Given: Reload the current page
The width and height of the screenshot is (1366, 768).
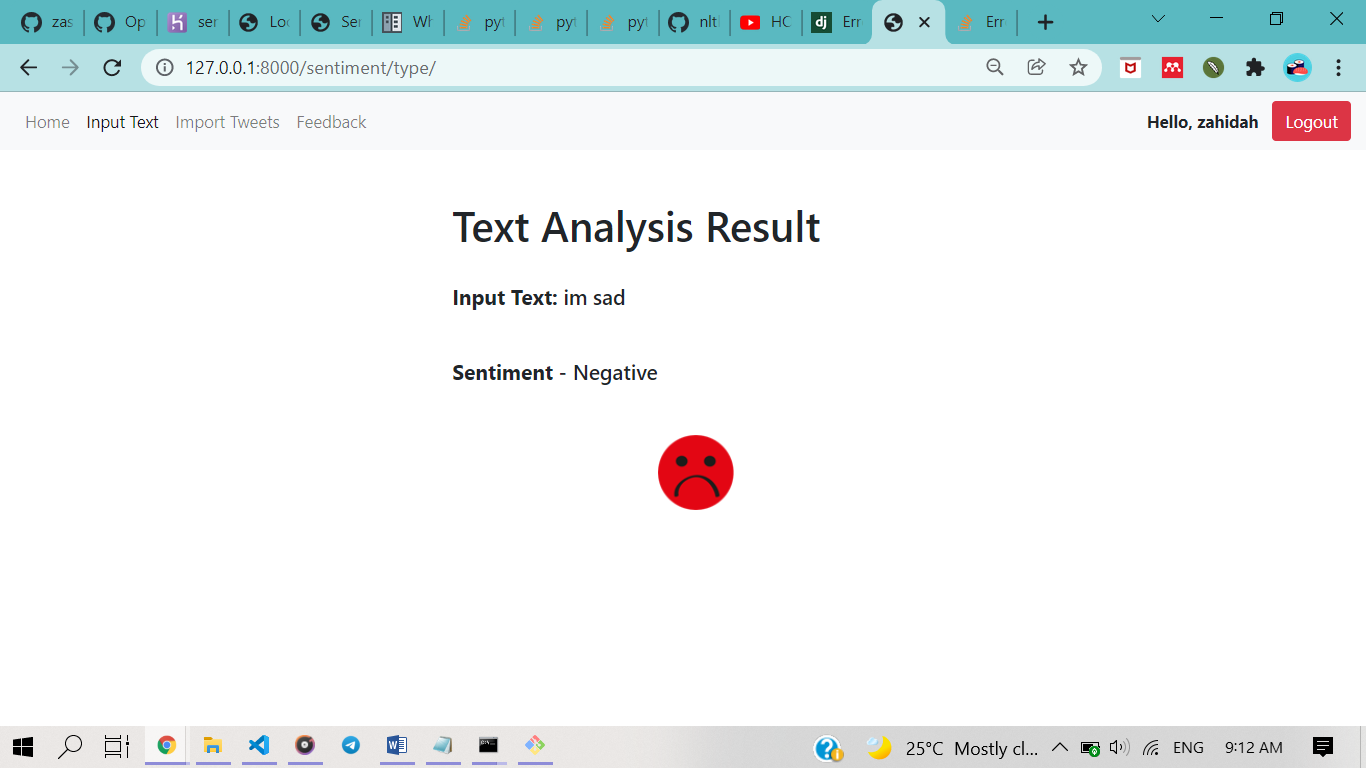Looking at the screenshot, I should pyautogui.click(x=112, y=67).
